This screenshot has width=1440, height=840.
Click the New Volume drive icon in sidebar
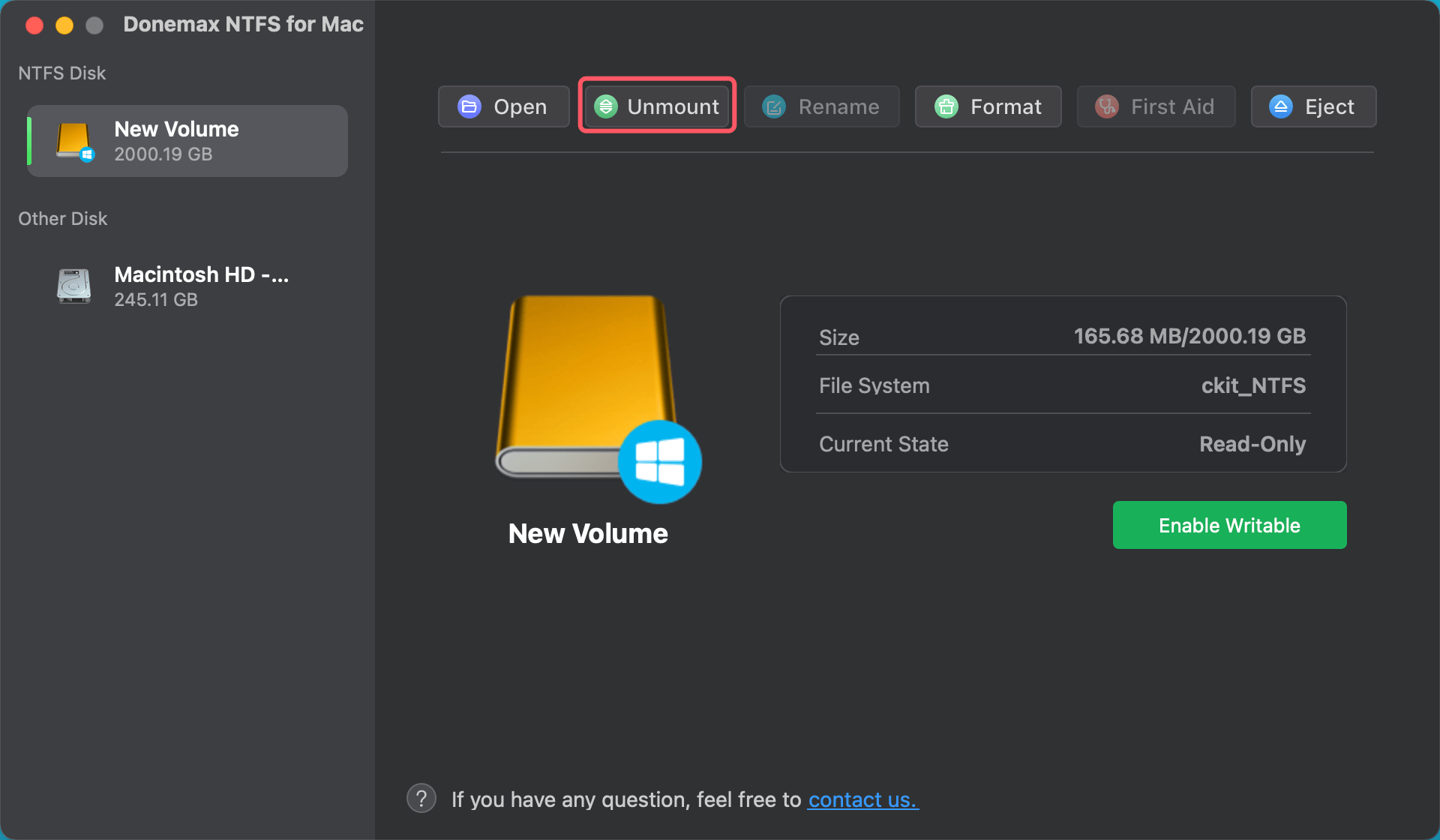73,140
